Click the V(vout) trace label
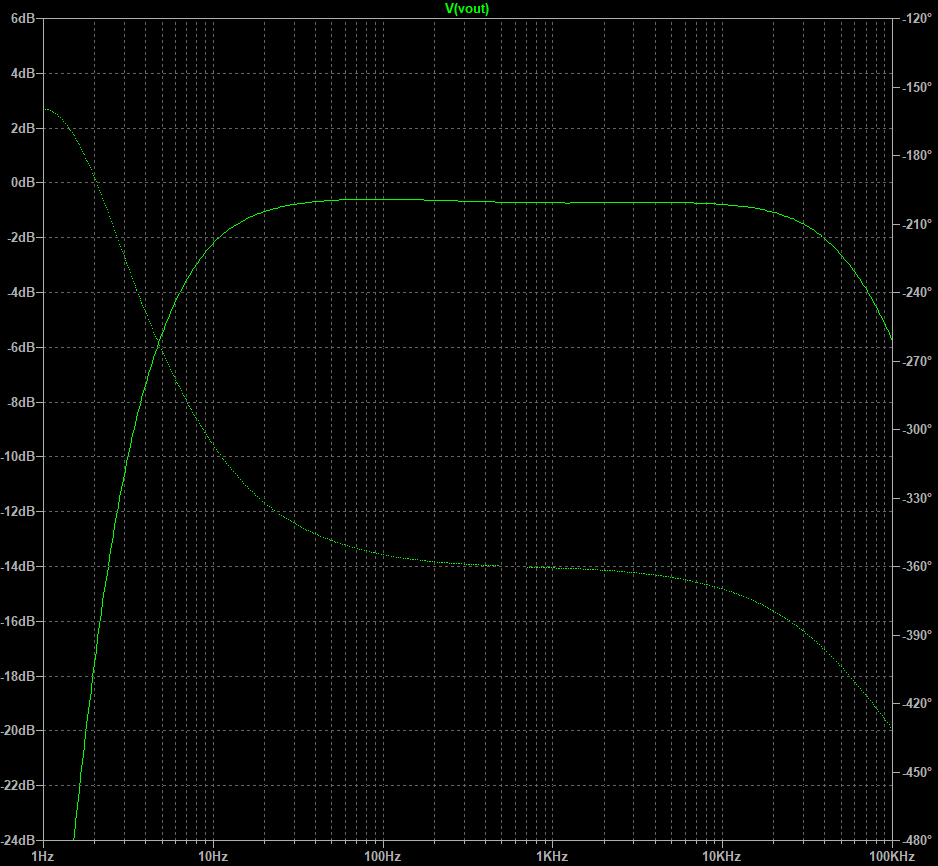Image resolution: width=938 pixels, height=866 pixels. click(x=467, y=8)
